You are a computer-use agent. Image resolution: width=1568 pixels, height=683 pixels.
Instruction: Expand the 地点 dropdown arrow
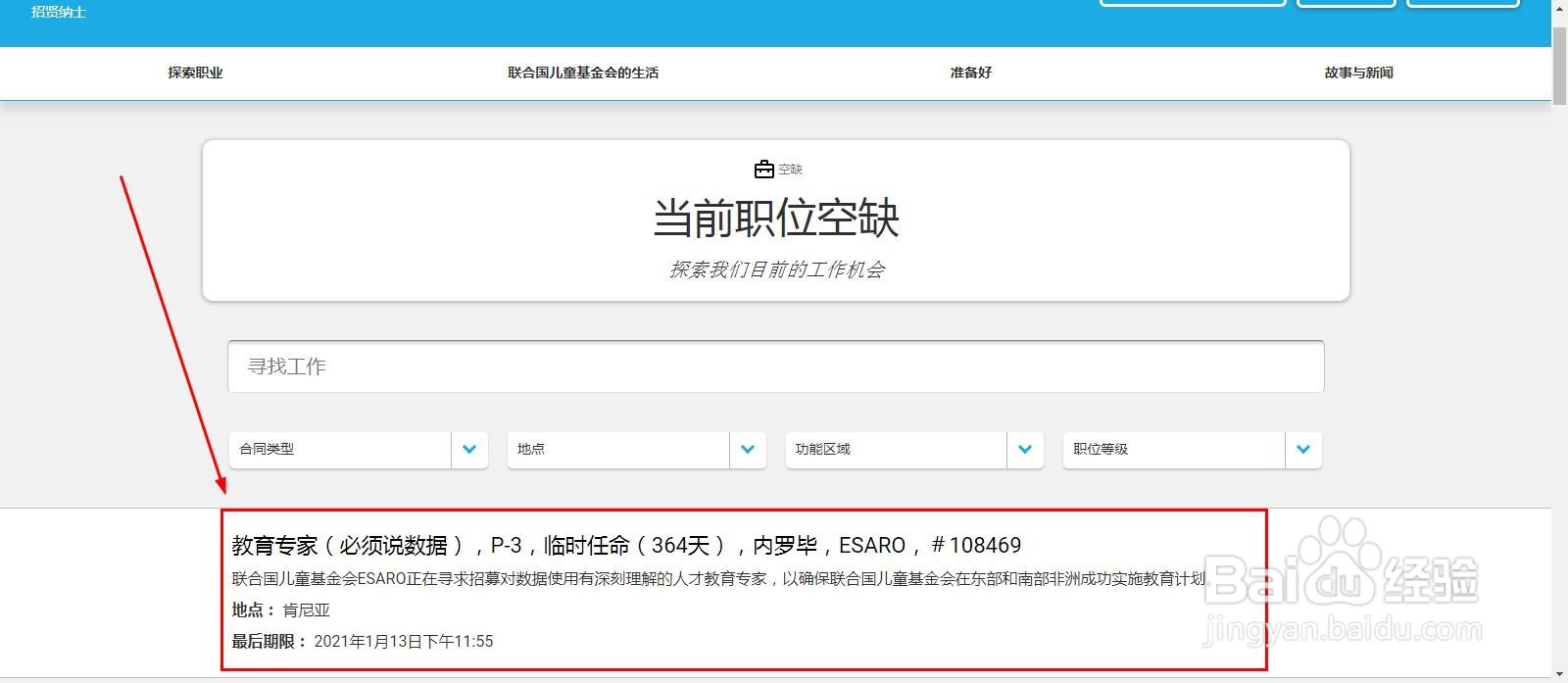[748, 450]
